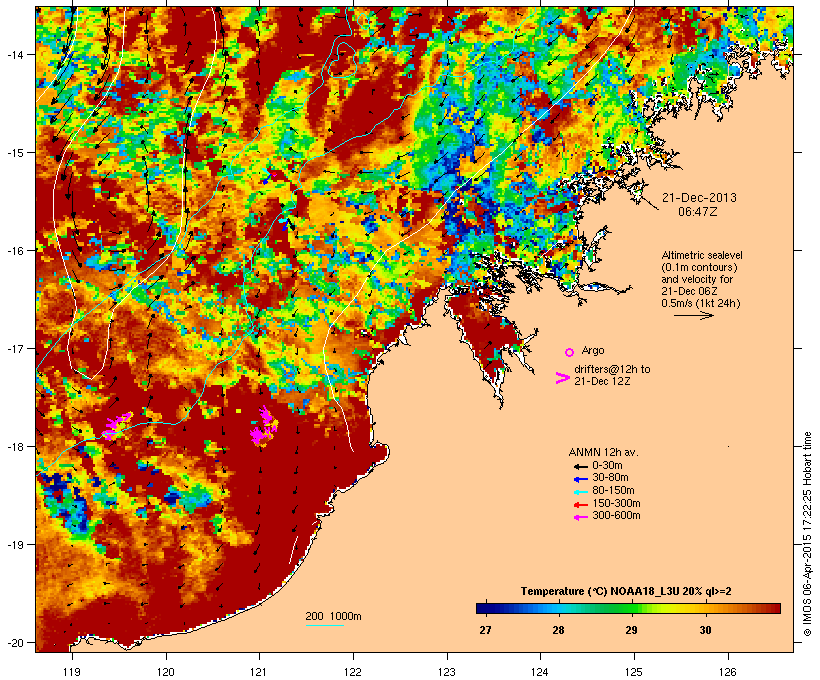820x680 pixels.
Task: Click the 'Altimetric sealevel' text
Action: pyautogui.click(x=702, y=255)
